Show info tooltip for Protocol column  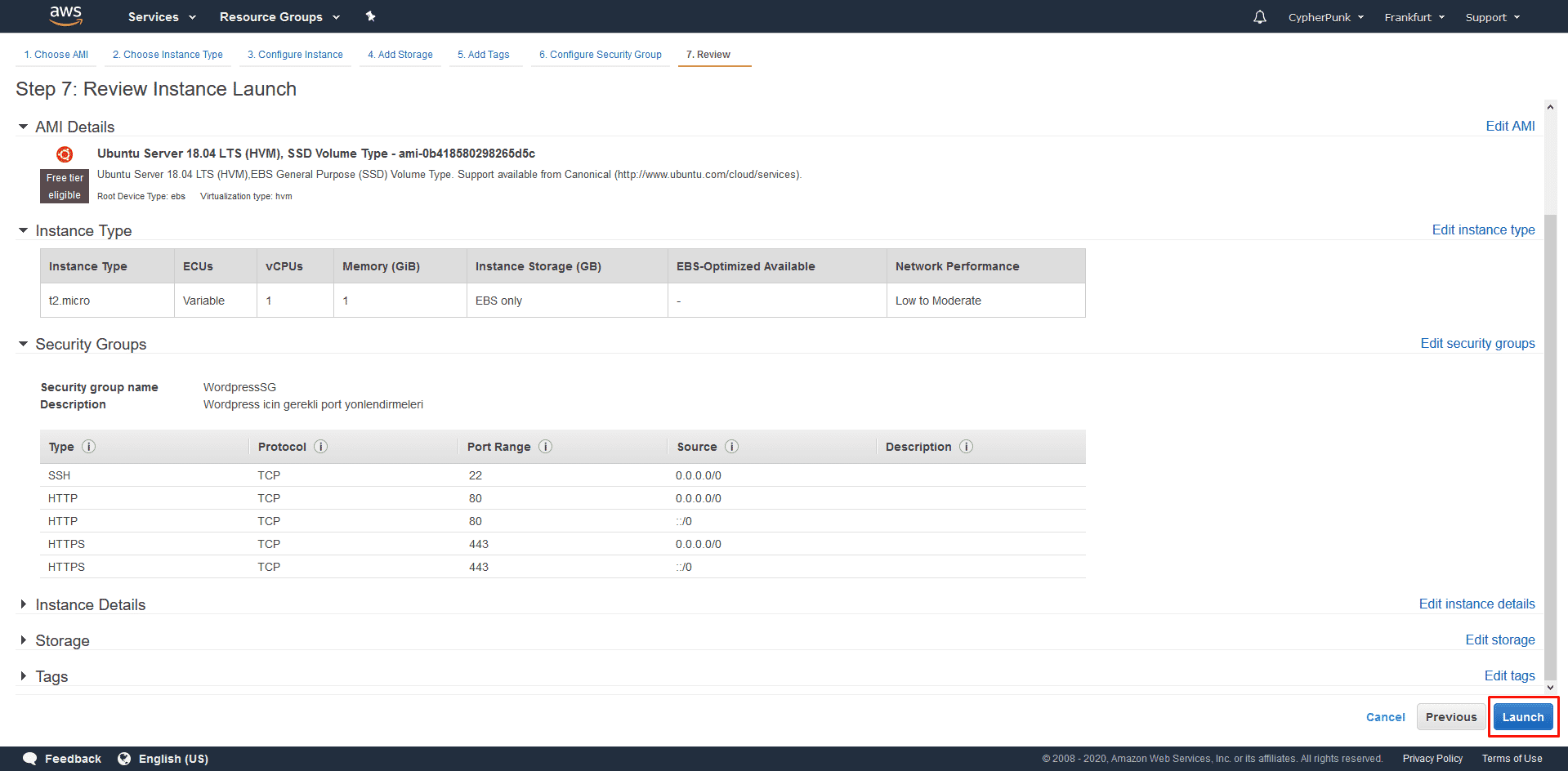coord(321,447)
